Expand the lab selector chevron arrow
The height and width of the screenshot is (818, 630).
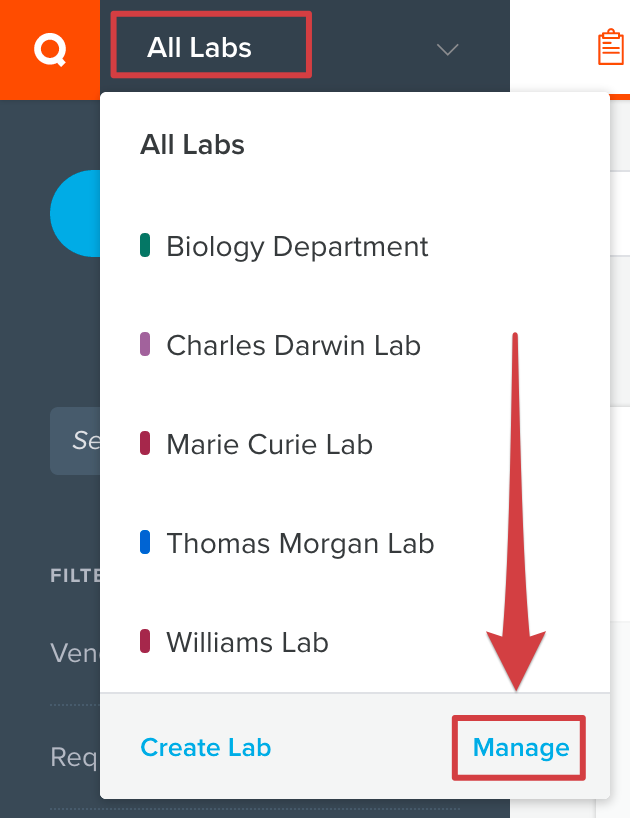447,50
